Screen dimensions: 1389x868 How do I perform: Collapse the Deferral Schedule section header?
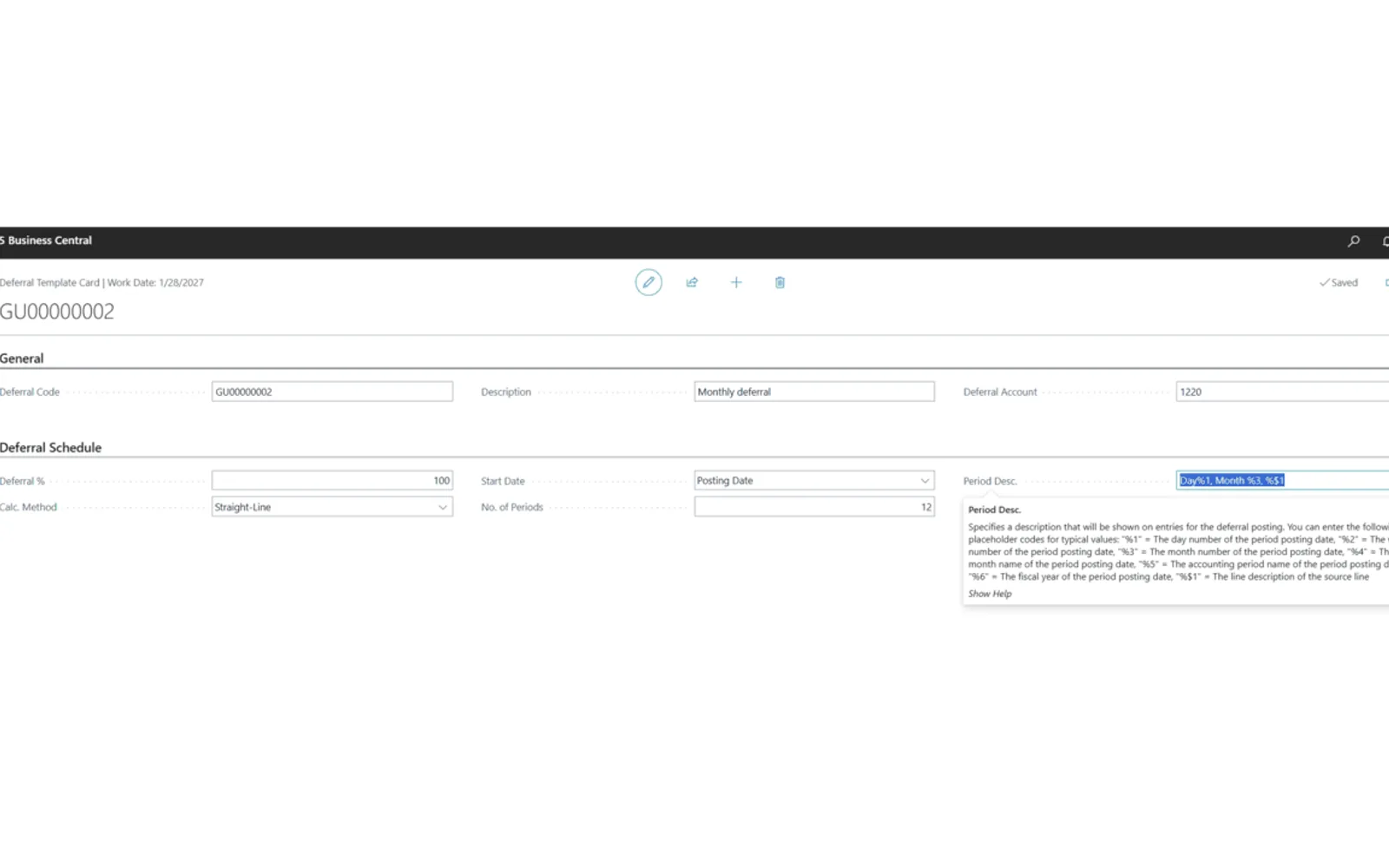tap(50, 448)
